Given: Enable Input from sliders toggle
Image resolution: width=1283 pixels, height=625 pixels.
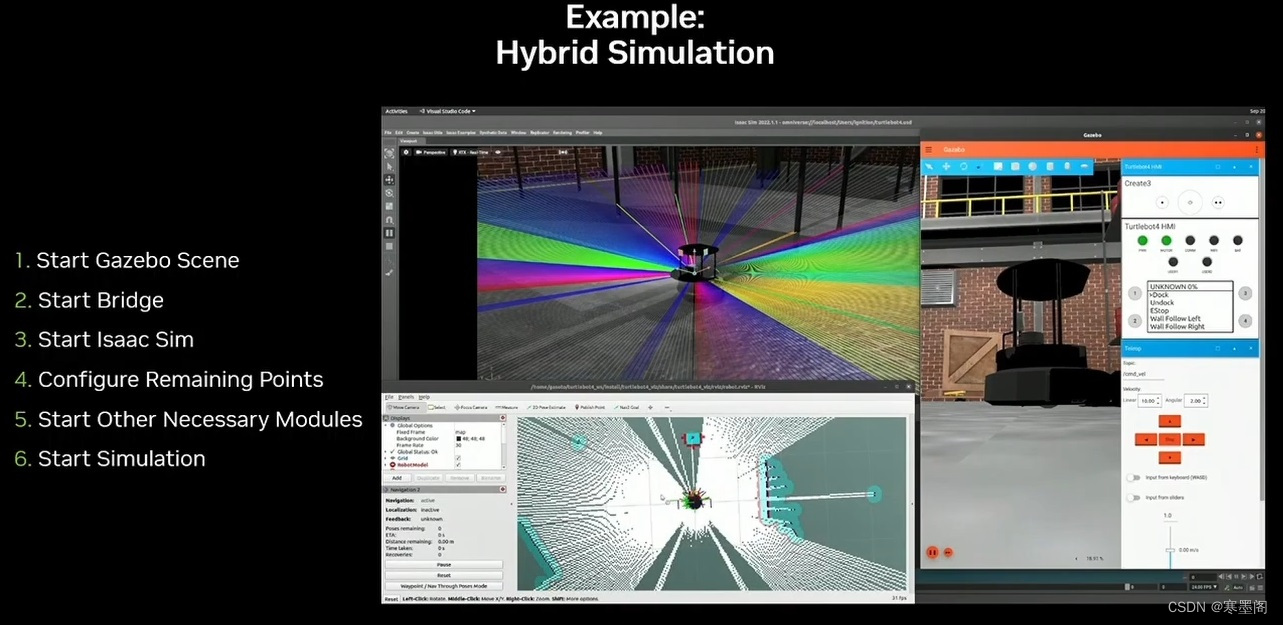Looking at the screenshot, I should (1133, 497).
